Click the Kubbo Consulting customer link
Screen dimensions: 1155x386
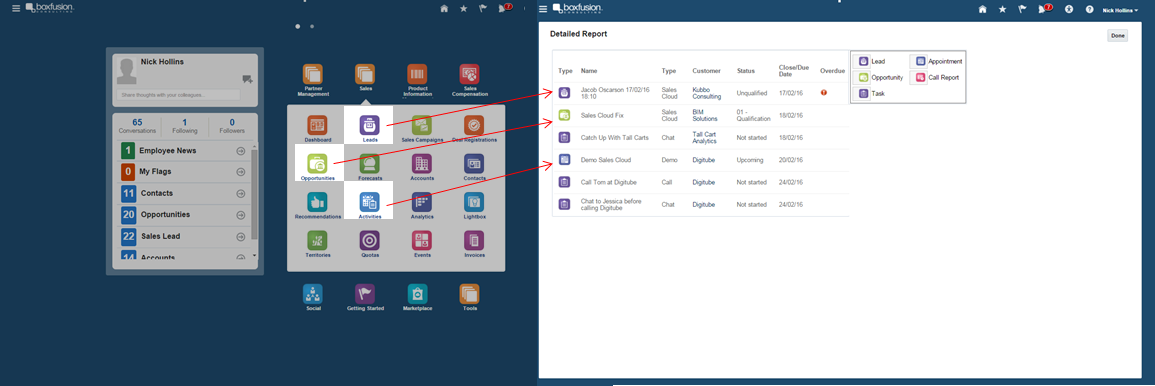coord(707,93)
